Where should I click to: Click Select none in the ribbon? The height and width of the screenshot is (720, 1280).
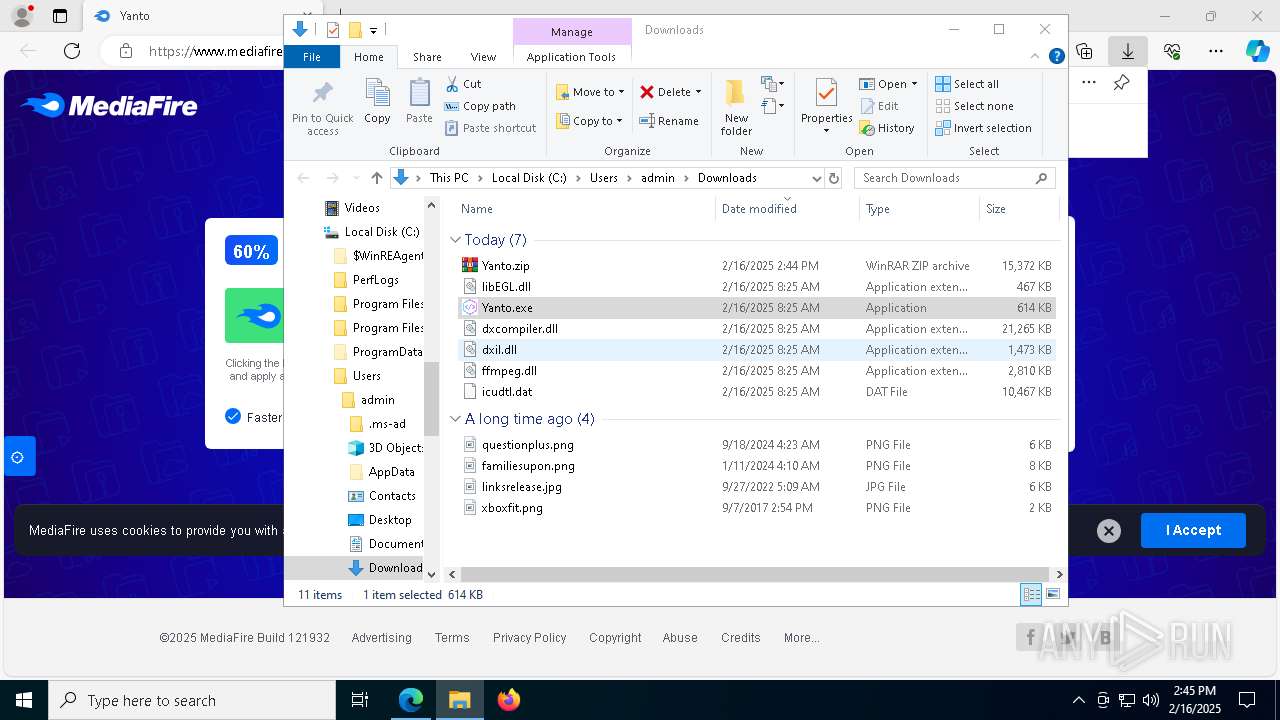pos(974,106)
